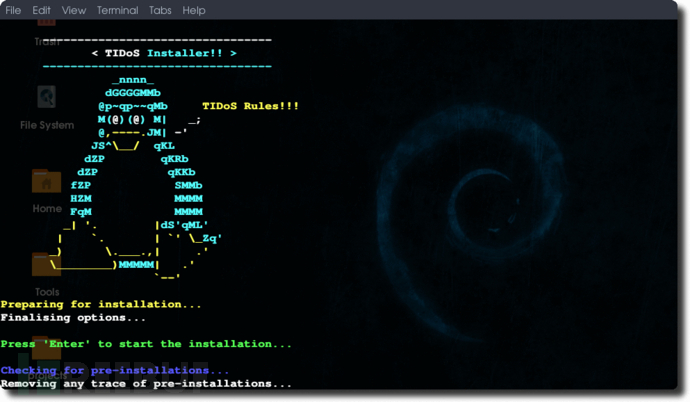Viewport: 690px width, 402px height.
Task: Click 'Finalising options...' line
Action: 73,318
